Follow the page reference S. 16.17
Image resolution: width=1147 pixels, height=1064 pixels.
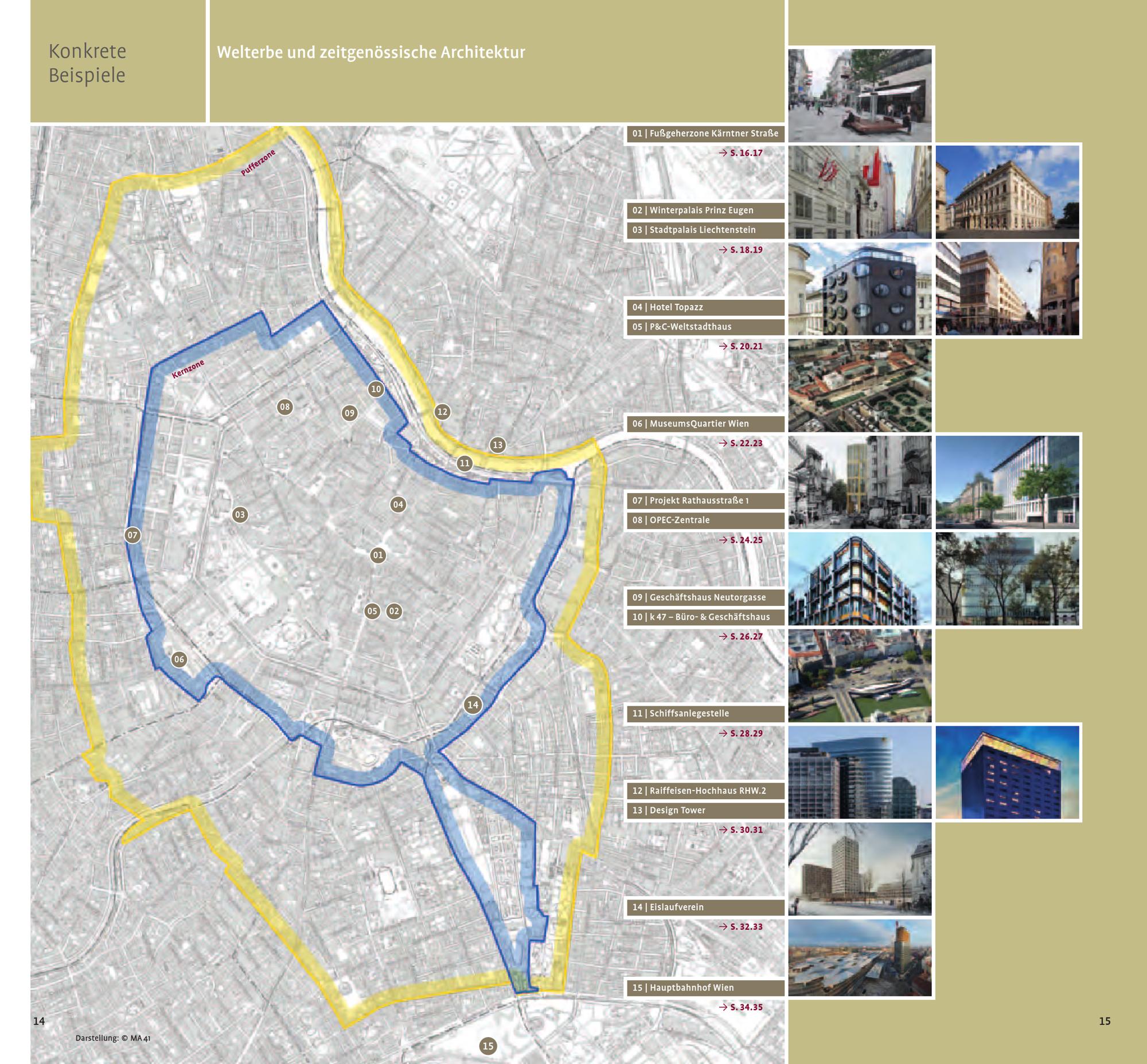(x=741, y=153)
